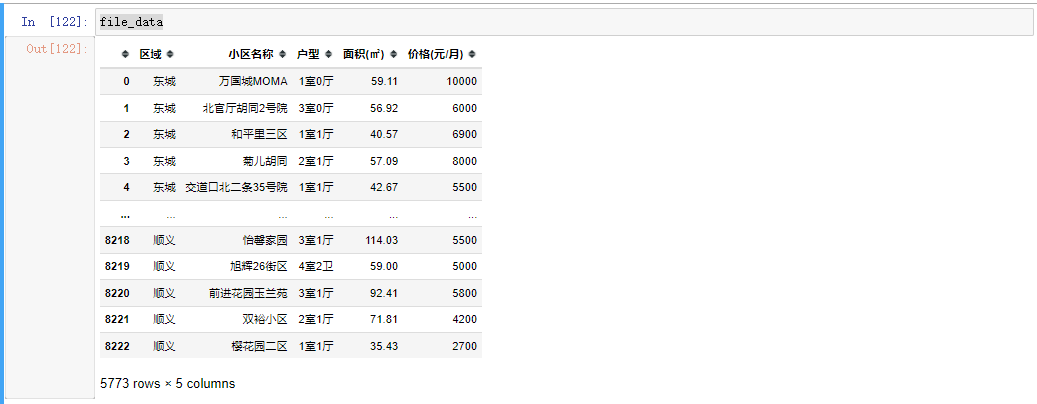Select price 5000 cell
Viewport: 1037px width, 404px height.
465,266
